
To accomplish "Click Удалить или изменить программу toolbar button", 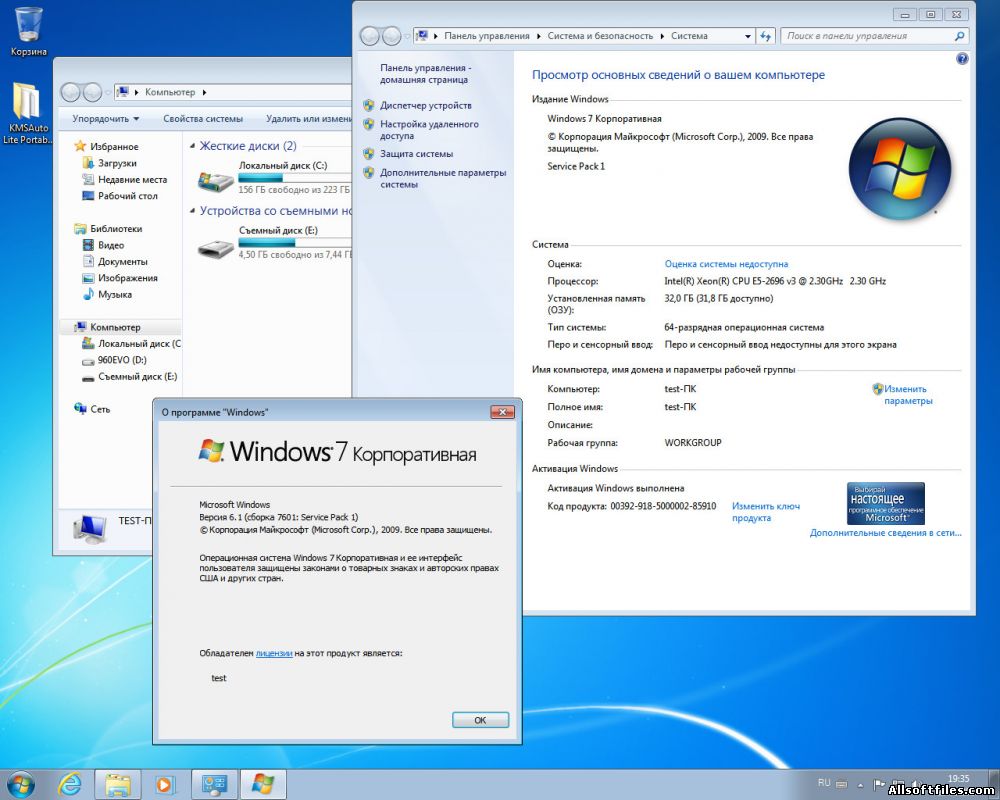I will point(309,119).
